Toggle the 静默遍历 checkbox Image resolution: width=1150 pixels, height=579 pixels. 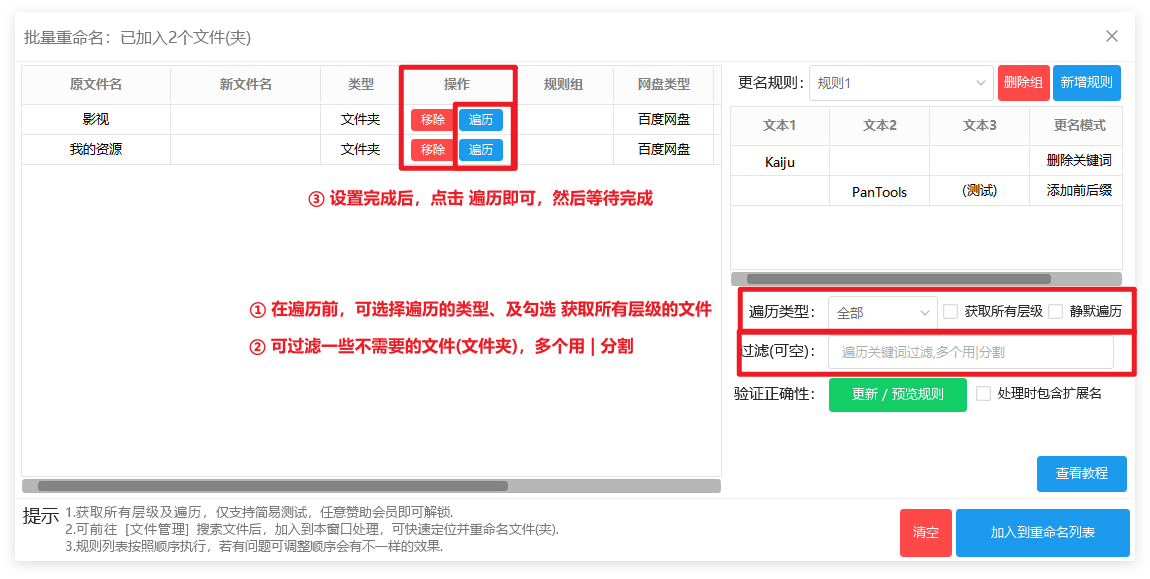pos(1056,311)
